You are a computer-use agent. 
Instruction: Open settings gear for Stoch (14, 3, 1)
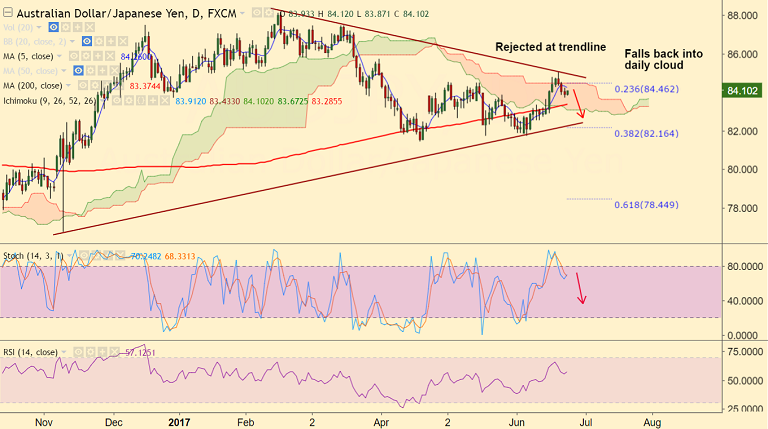point(96,256)
